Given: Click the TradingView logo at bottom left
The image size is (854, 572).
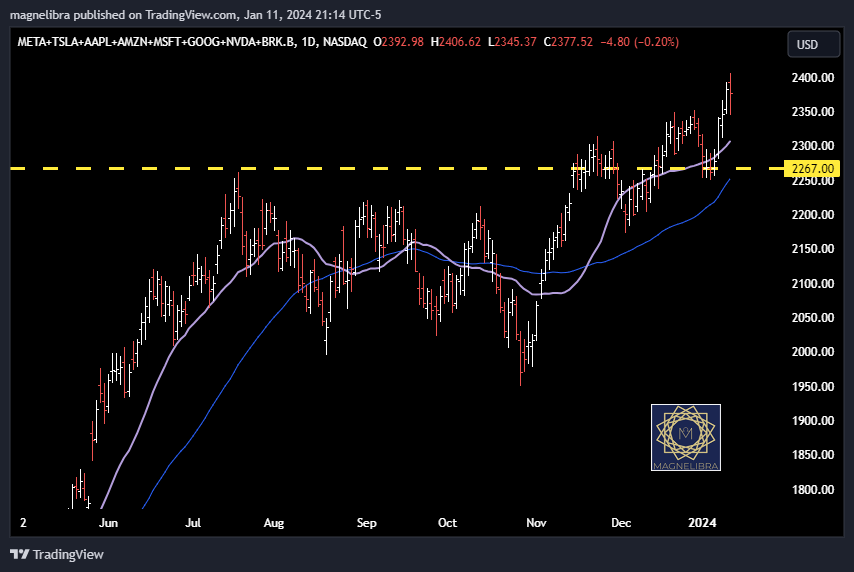Looking at the screenshot, I should pyautogui.click(x=57, y=555).
